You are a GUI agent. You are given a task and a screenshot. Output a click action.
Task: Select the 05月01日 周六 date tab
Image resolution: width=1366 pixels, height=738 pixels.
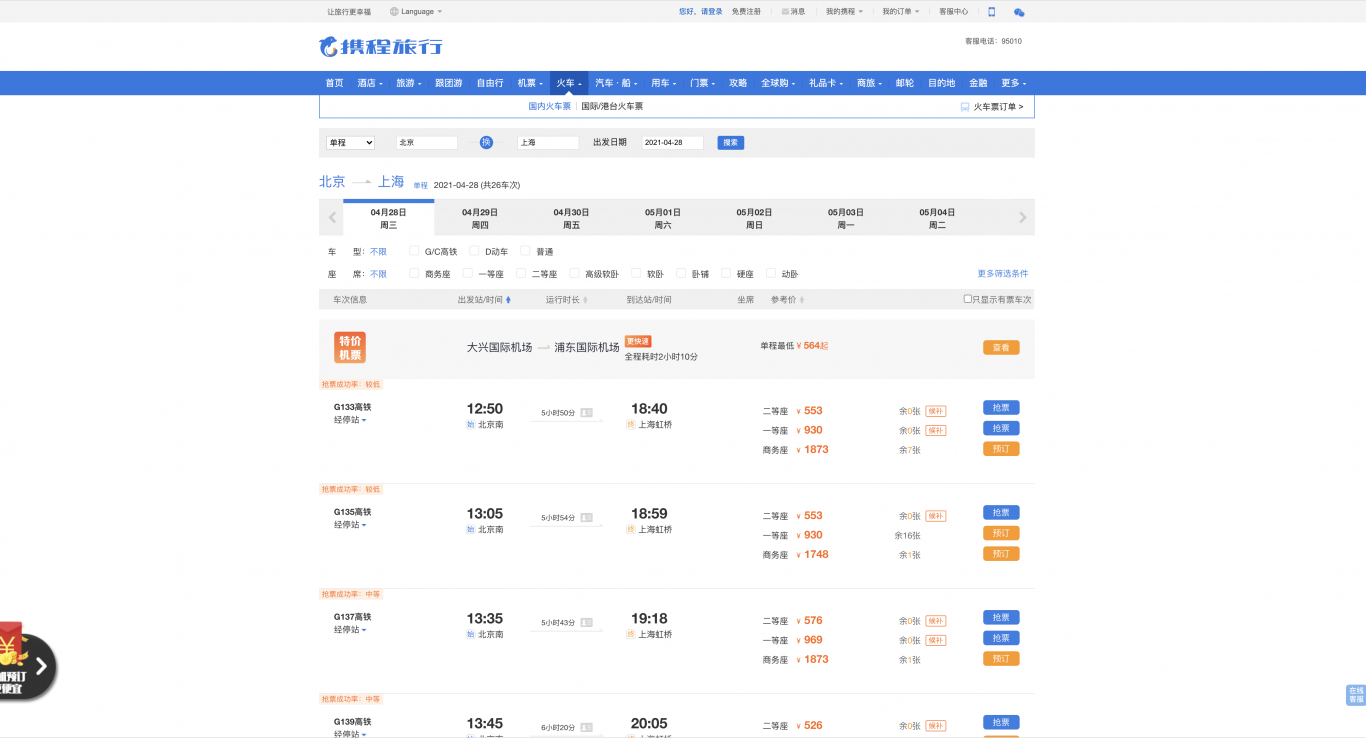click(663, 218)
